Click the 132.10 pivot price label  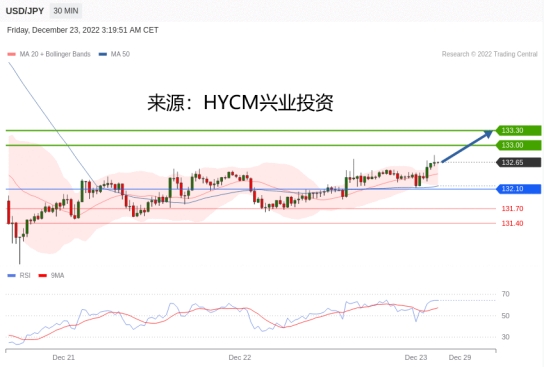pyautogui.click(x=519, y=189)
